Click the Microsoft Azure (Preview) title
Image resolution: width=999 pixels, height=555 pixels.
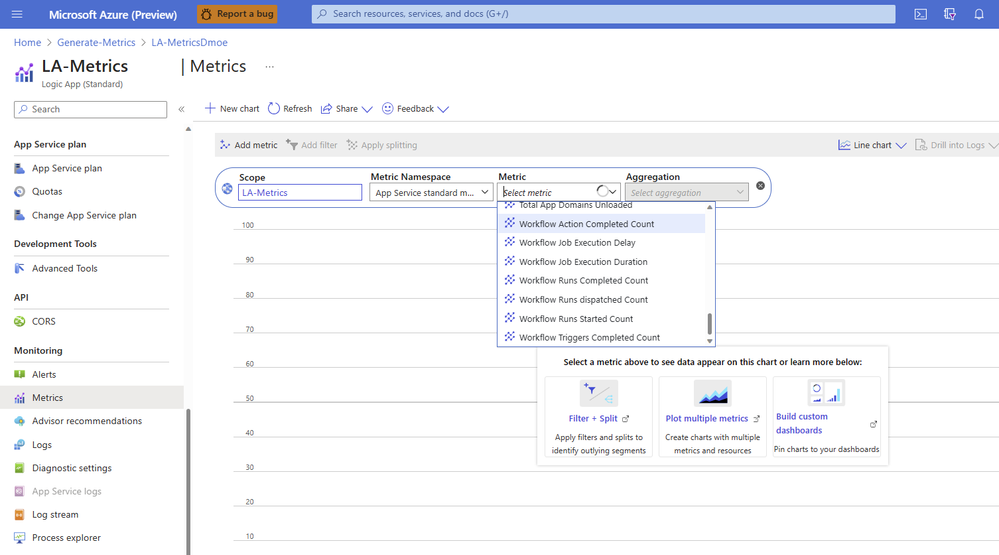pos(113,14)
